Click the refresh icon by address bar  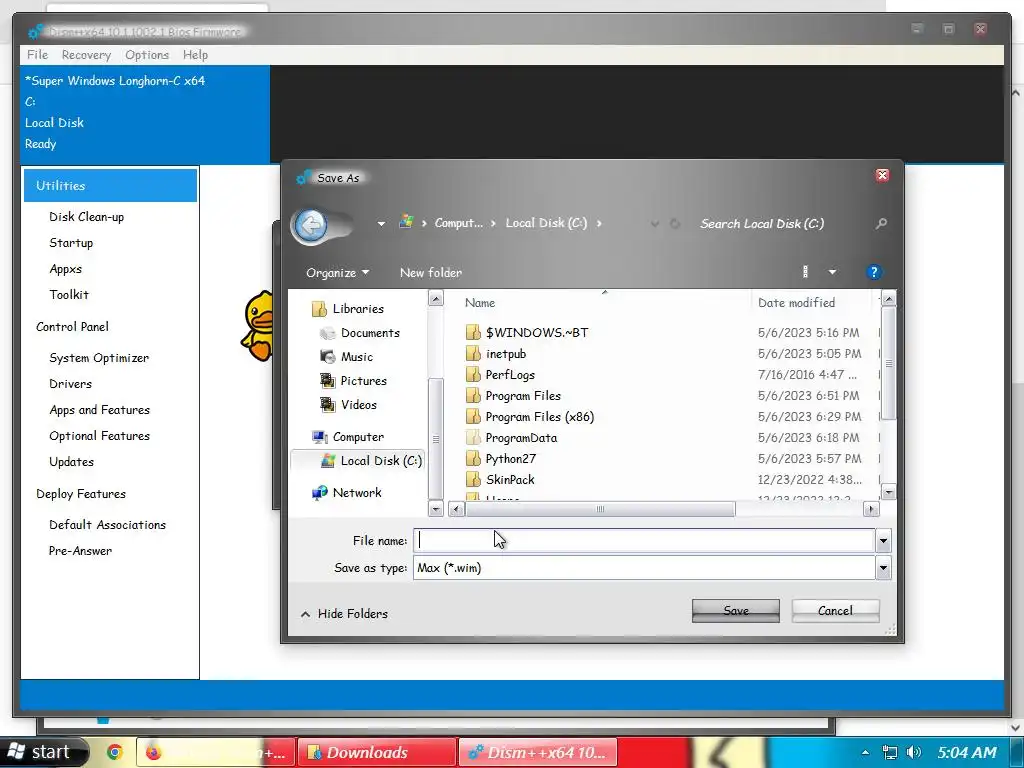(x=675, y=224)
